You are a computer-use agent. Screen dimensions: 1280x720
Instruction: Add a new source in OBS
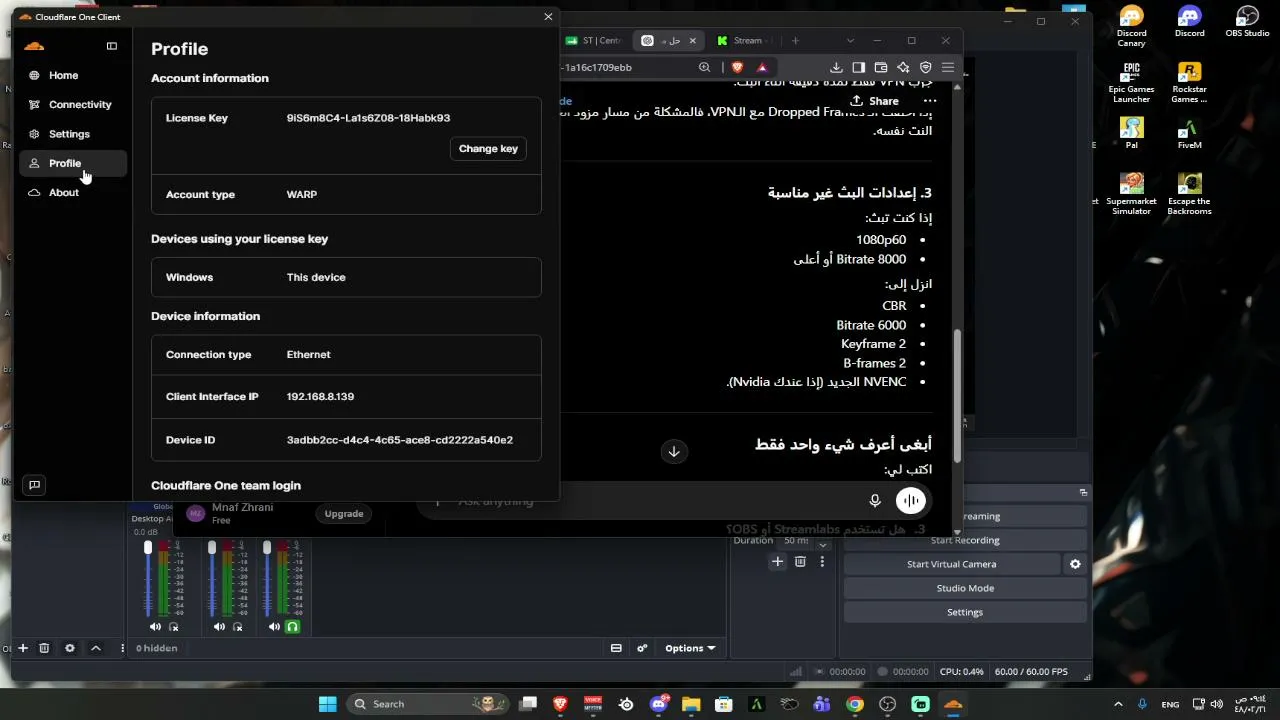pos(23,648)
